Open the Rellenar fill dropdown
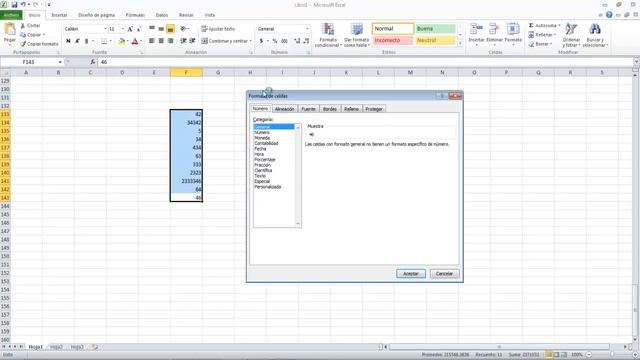 (541, 35)
